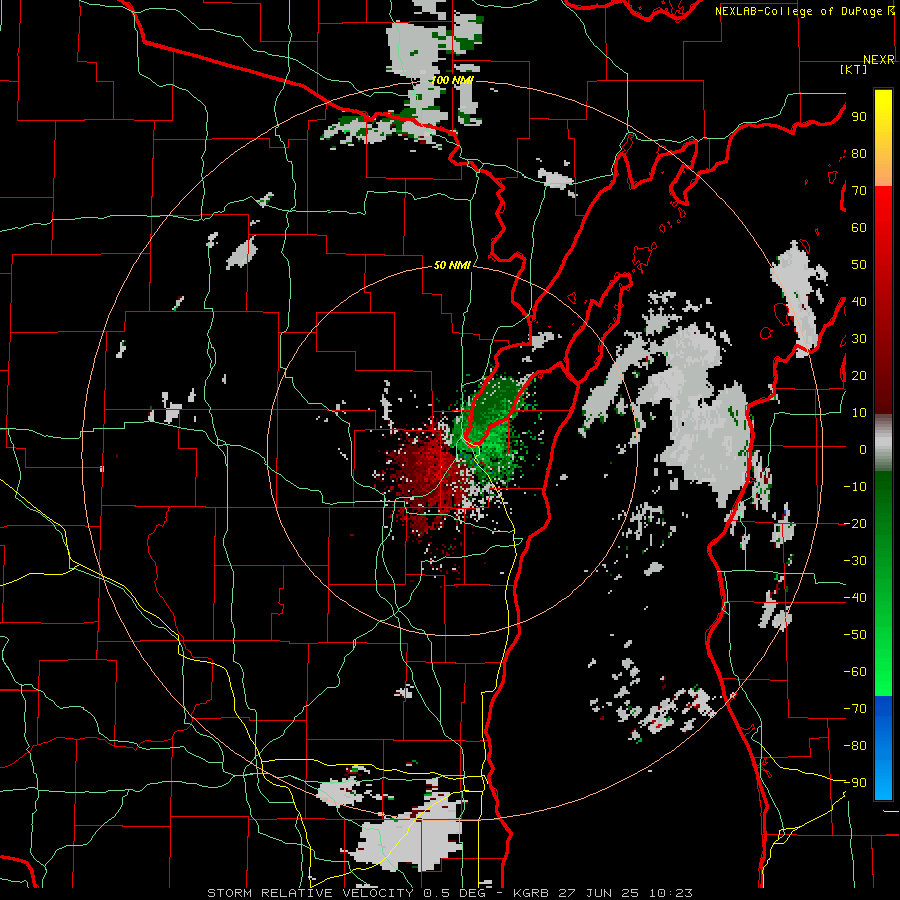Click the 80 value on velocity scale
Image resolution: width=900 pixels, height=900 pixels.
click(x=859, y=154)
